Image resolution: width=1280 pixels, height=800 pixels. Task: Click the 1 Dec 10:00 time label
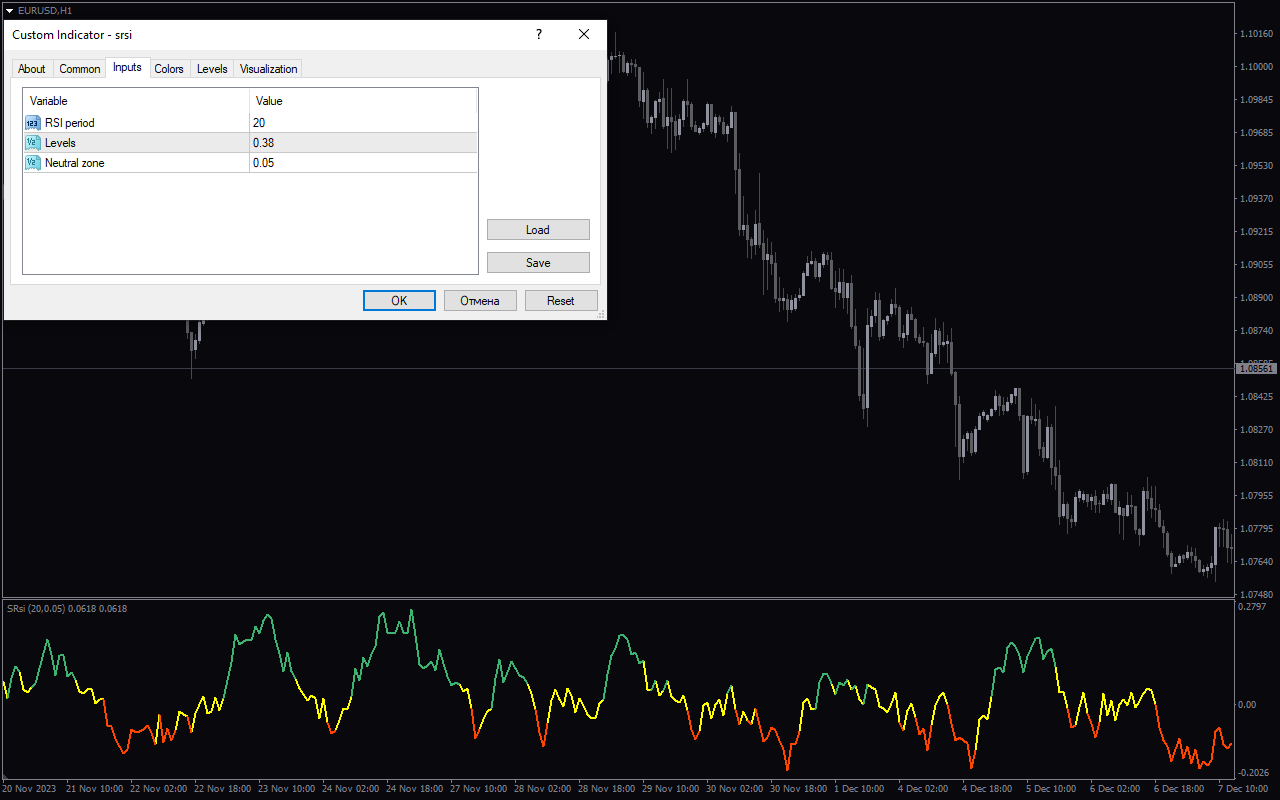[x=859, y=789]
